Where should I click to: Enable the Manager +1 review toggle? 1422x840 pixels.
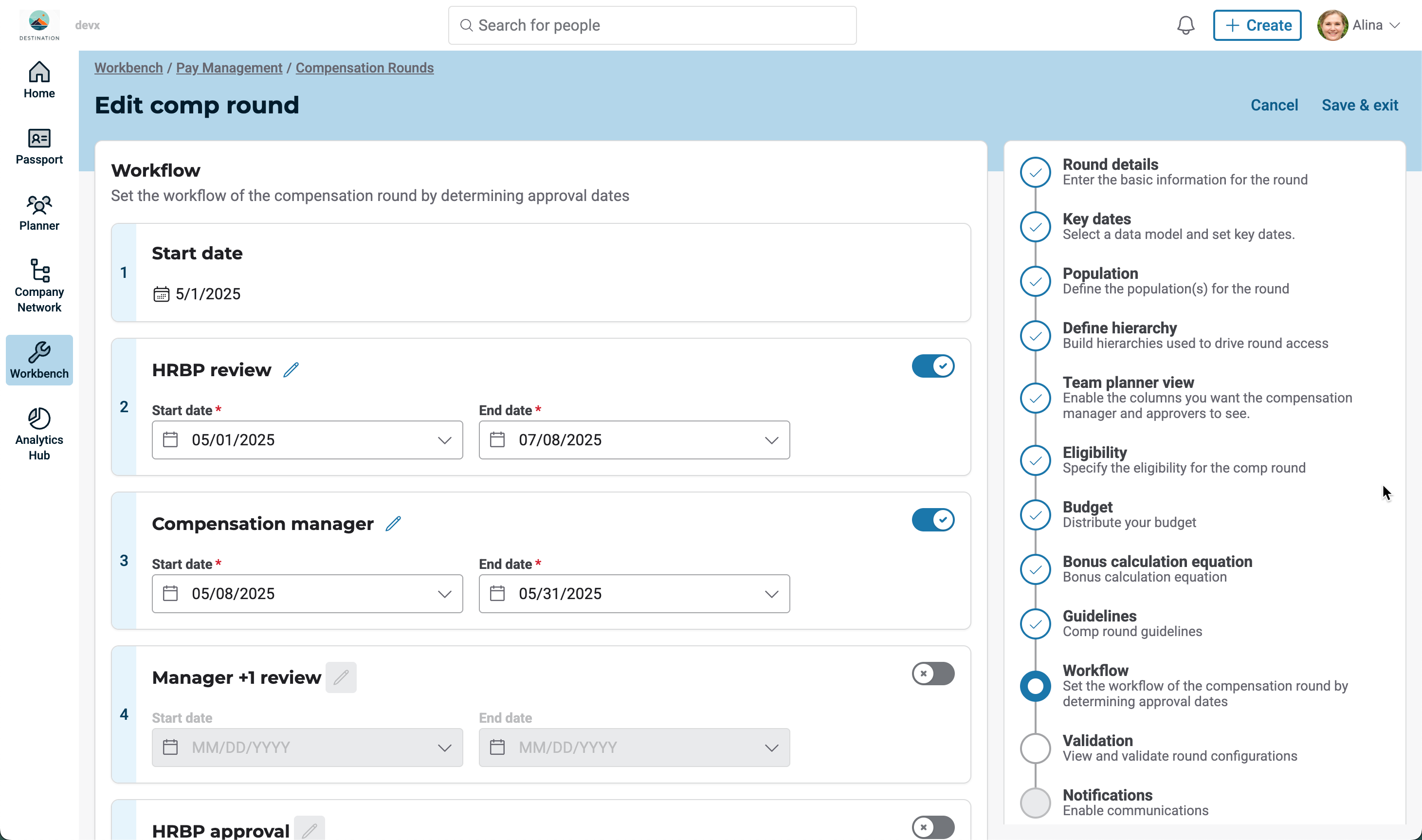932,674
